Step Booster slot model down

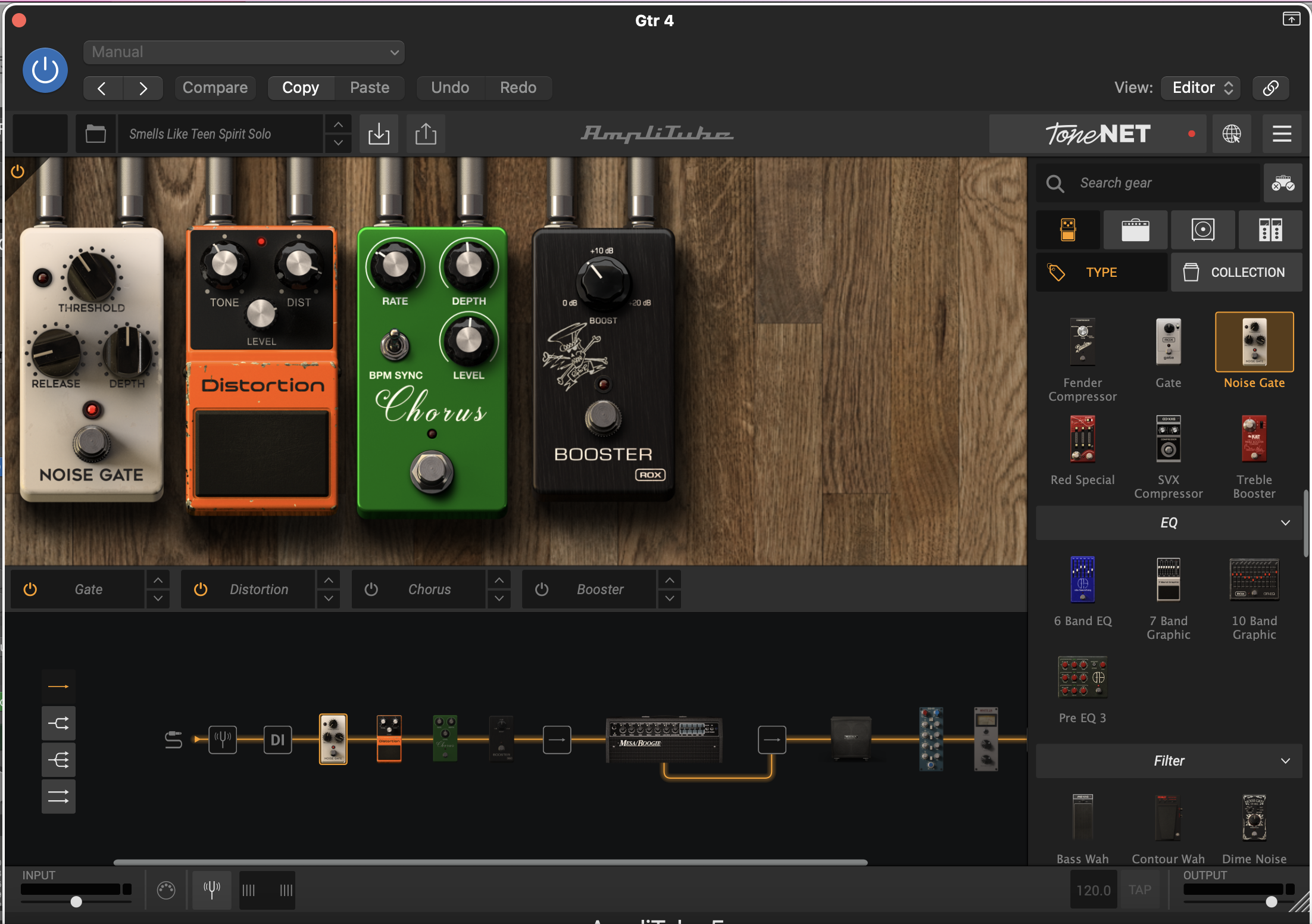[670, 599]
